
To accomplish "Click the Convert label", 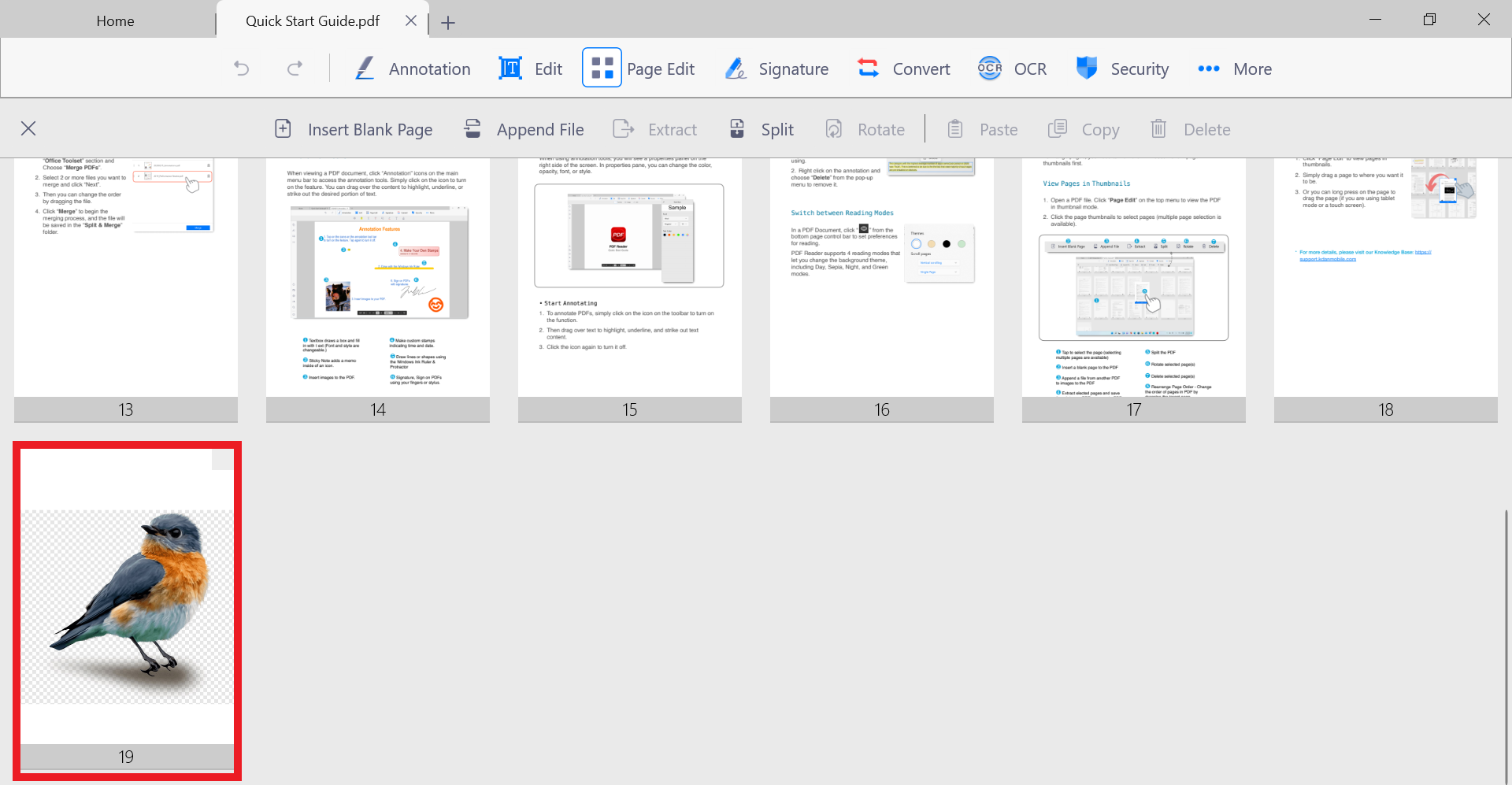I will pos(921,69).
